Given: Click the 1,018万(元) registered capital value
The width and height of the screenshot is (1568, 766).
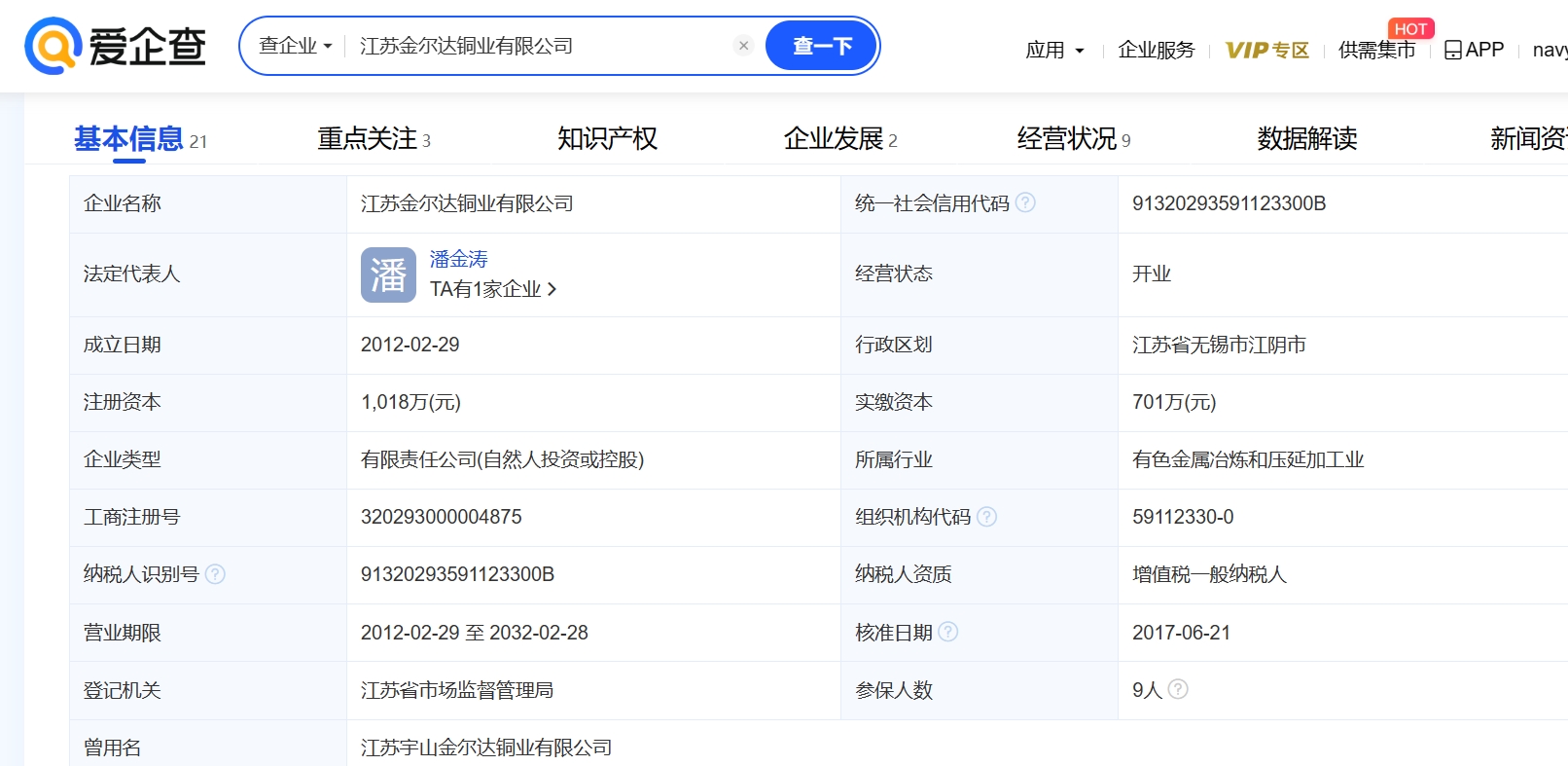Looking at the screenshot, I should [x=410, y=402].
